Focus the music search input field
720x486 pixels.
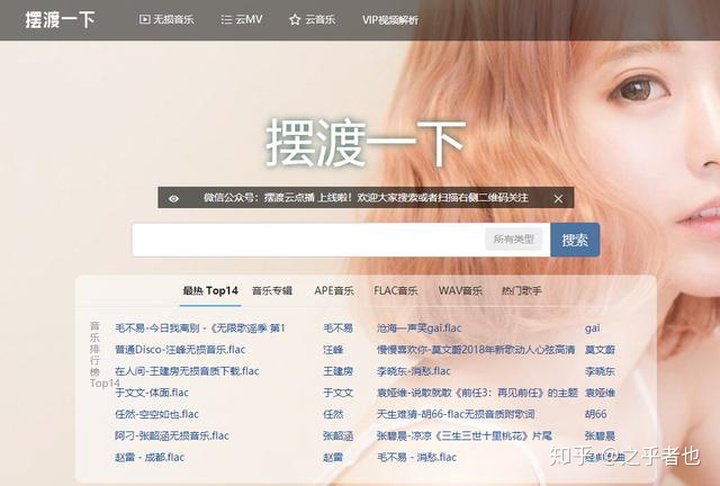(x=309, y=240)
